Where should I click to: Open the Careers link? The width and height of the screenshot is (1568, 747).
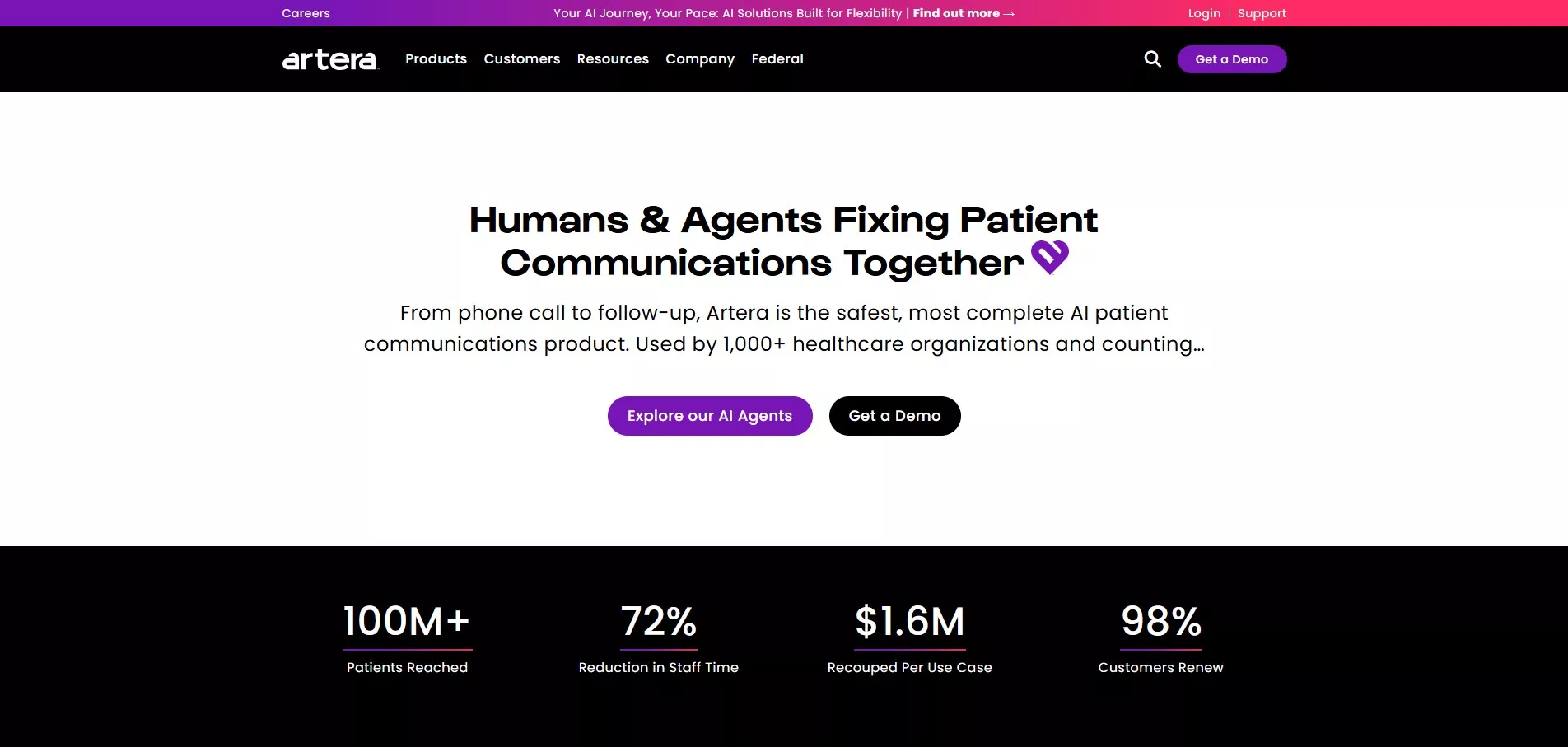click(306, 13)
